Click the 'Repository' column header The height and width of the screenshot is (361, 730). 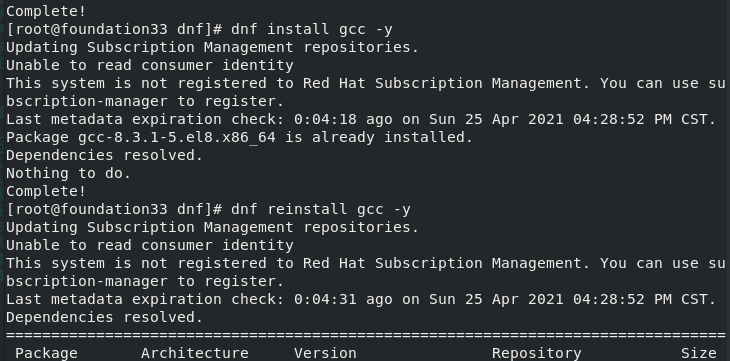pyautogui.click(x=536, y=354)
